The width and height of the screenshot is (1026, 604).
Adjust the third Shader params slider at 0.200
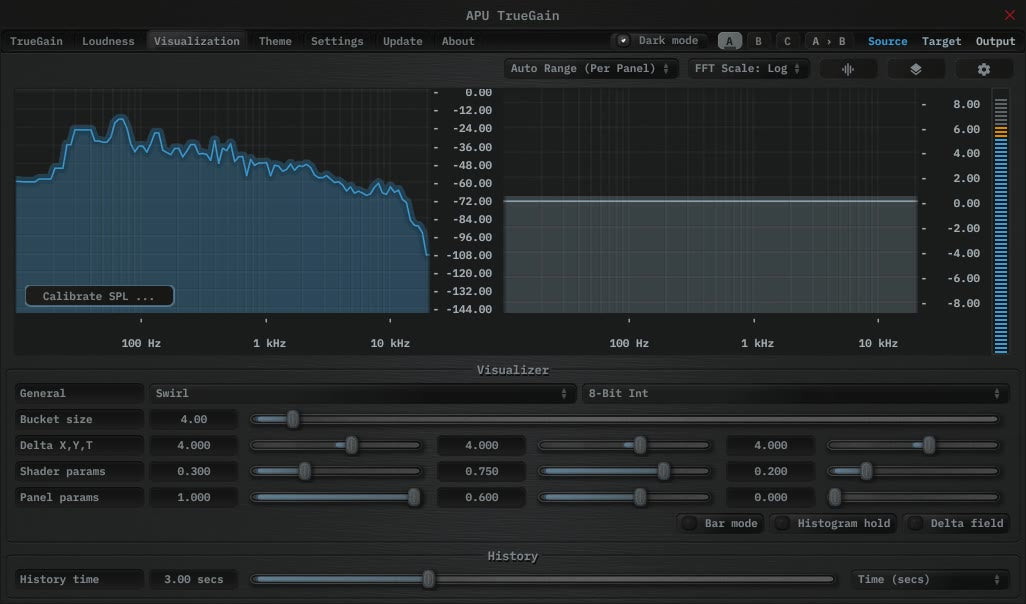click(x=913, y=471)
